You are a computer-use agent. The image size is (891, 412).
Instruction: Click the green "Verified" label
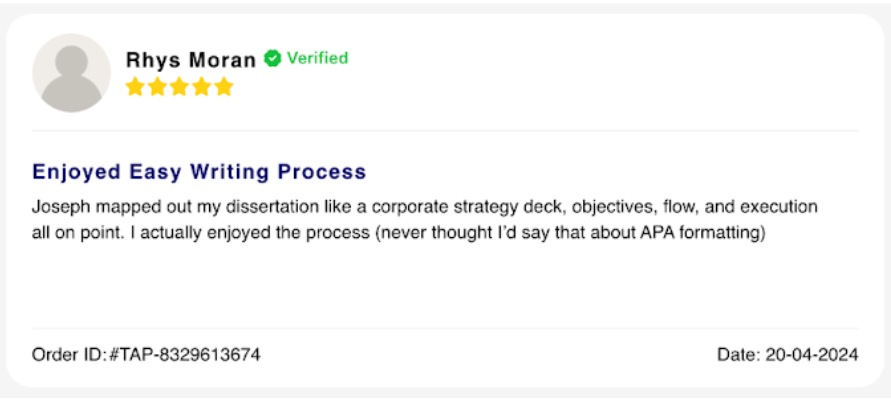tap(317, 58)
